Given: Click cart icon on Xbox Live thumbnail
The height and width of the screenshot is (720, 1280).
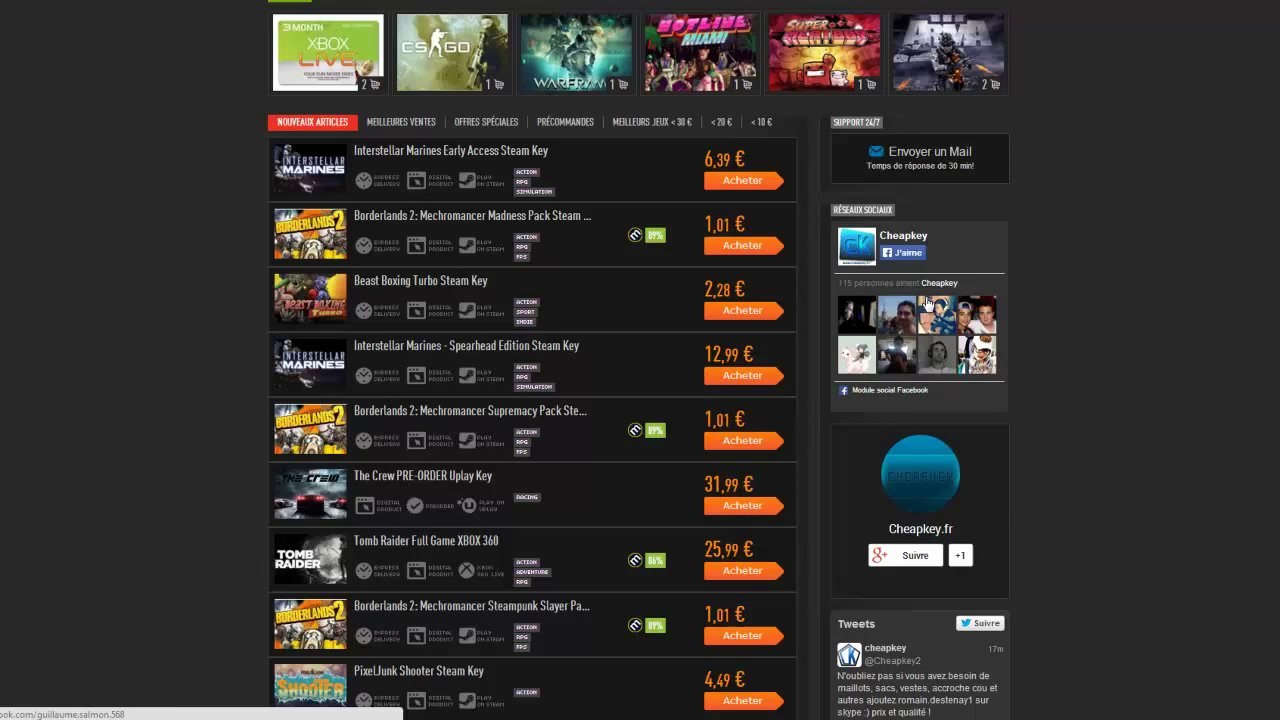Looking at the screenshot, I should point(375,85).
